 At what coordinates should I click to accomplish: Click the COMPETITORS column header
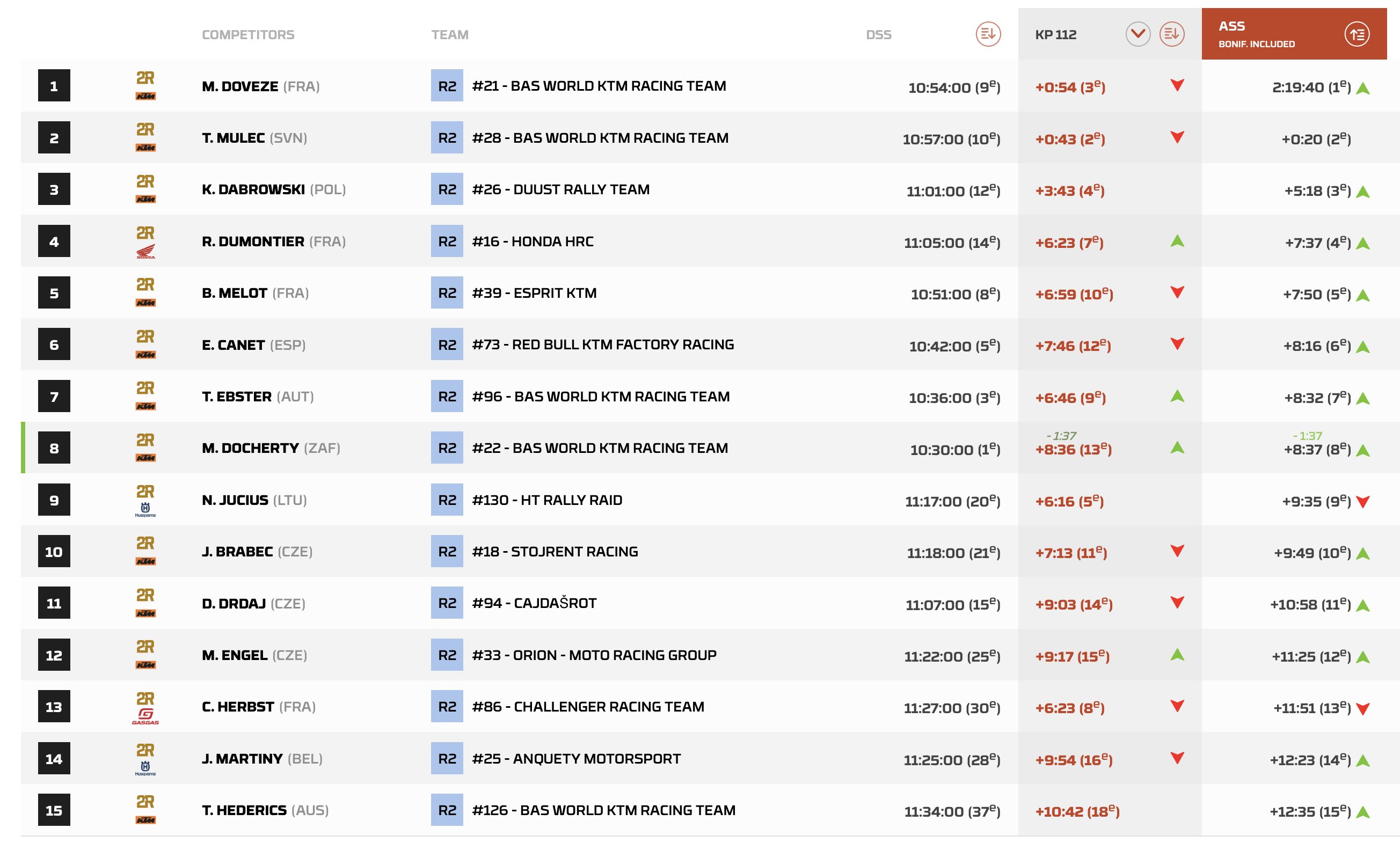pos(247,35)
